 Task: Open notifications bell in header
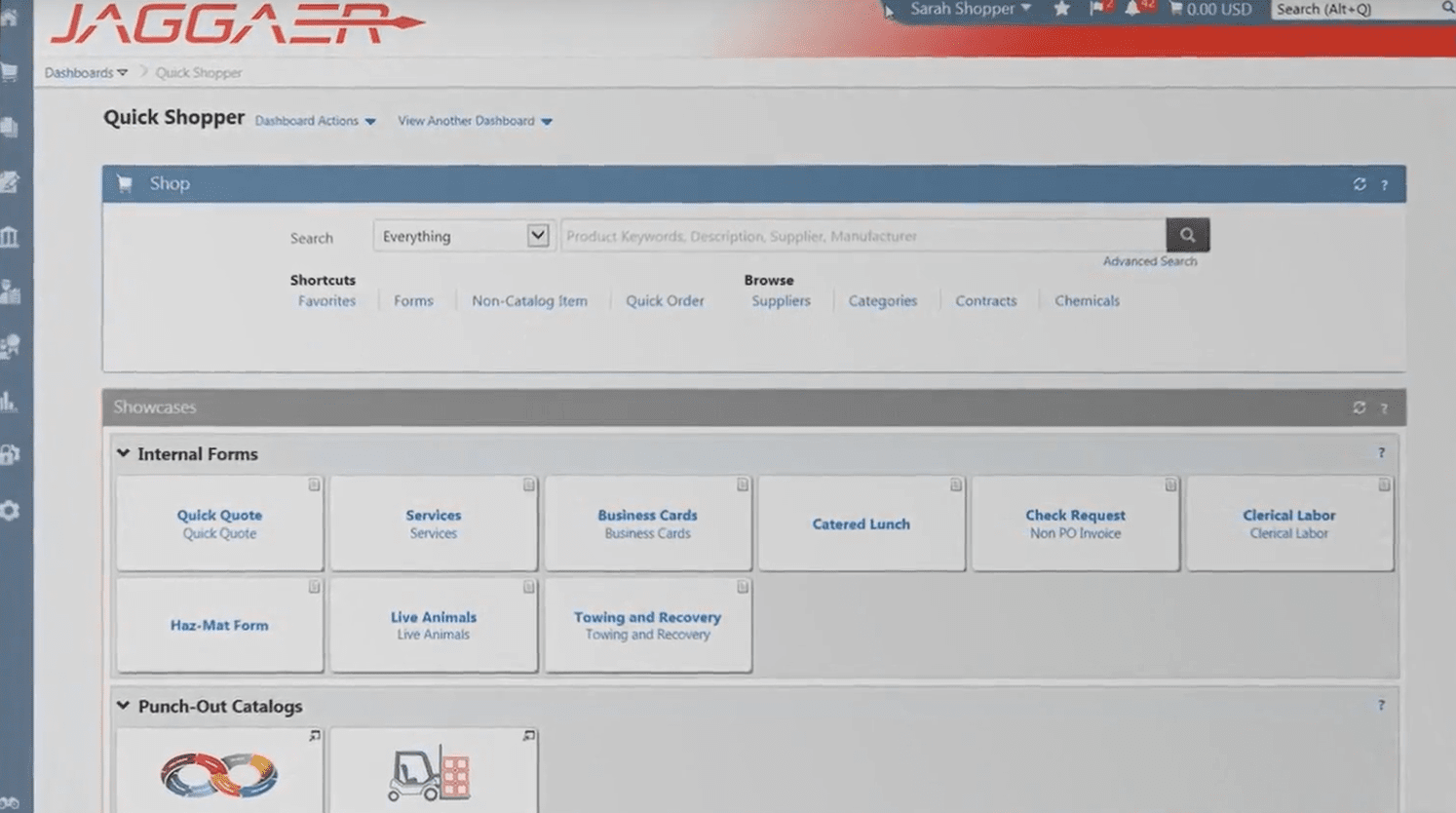pyautogui.click(x=1131, y=9)
